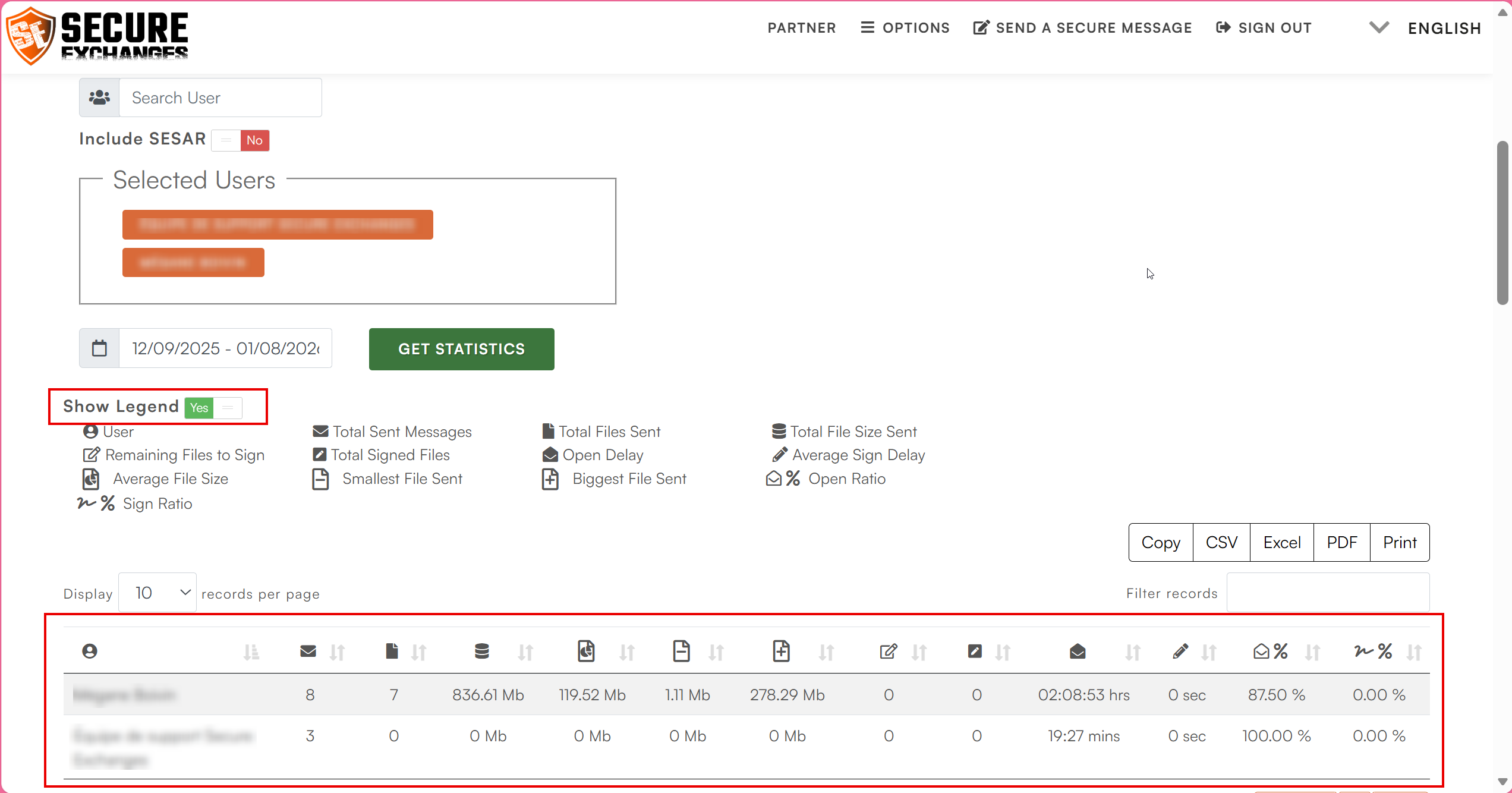The height and width of the screenshot is (793, 1512).
Task: Sort by Total File Size Sent database icon
Action: [x=482, y=652]
